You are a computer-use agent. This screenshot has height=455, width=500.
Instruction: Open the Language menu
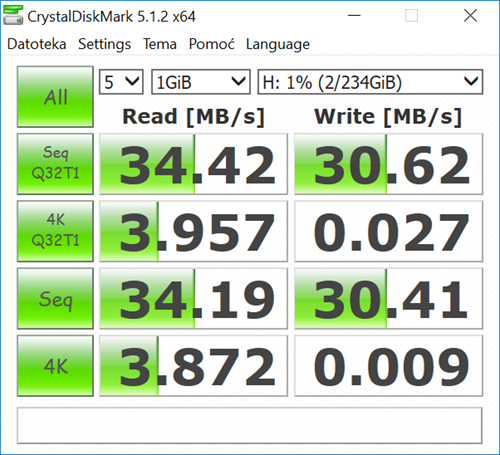(x=278, y=44)
